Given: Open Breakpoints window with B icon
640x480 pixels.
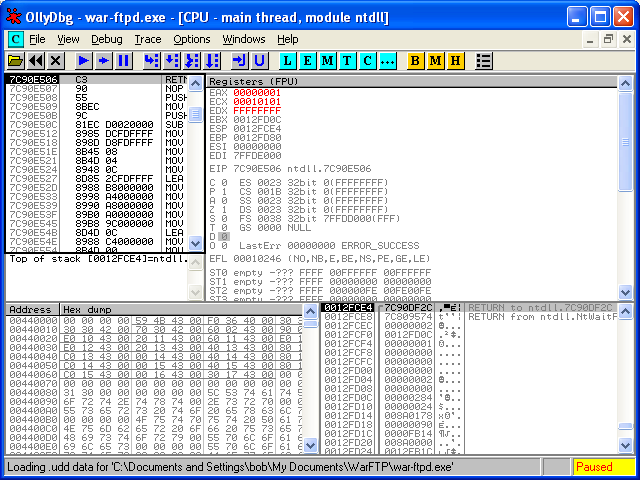Looking at the screenshot, I should [x=416, y=61].
